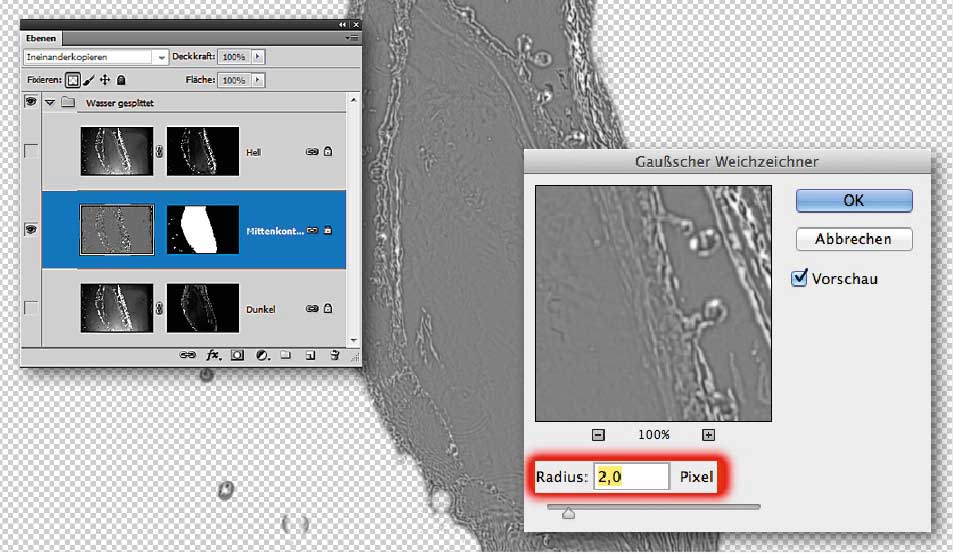Viewport: 953px width, 553px height.
Task: Click the 'Wasser gesplittet' group name
Action: pyautogui.click(x=120, y=103)
